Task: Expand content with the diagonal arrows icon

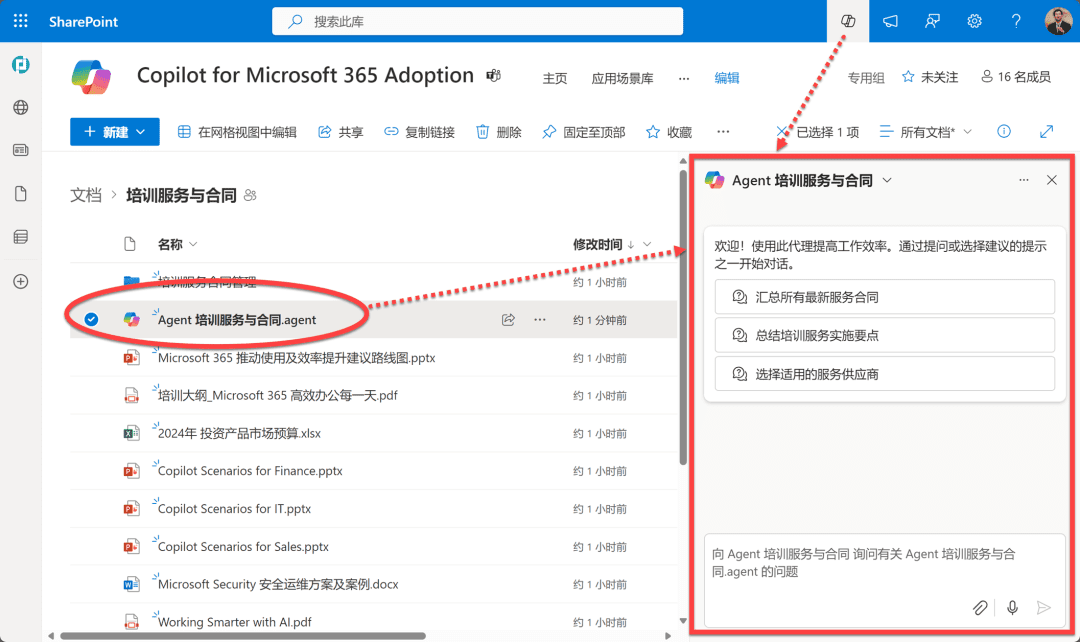Action: point(1046,131)
